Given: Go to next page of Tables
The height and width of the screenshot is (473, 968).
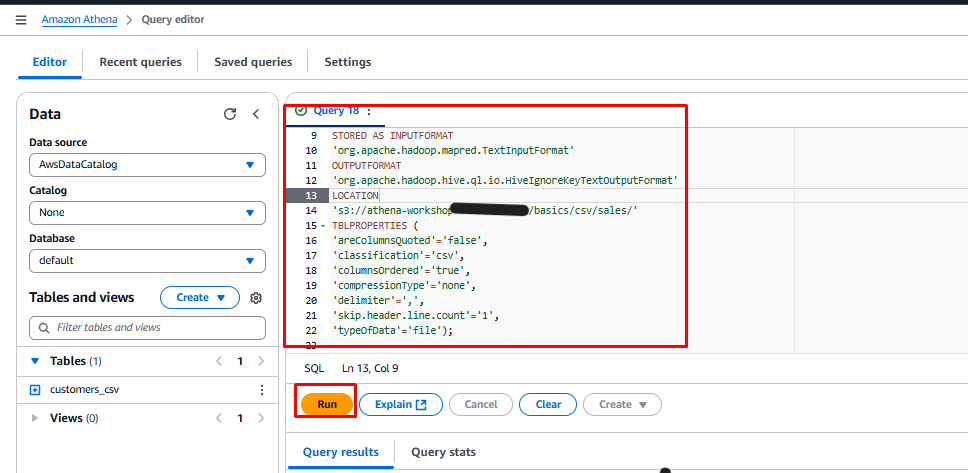Looking at the screenshot, I should [x=261, y=361].
